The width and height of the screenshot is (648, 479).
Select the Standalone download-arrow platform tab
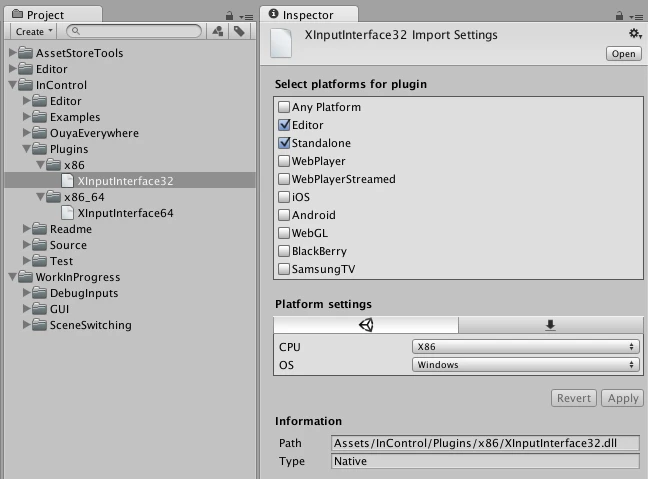click(x=550, y=325)
